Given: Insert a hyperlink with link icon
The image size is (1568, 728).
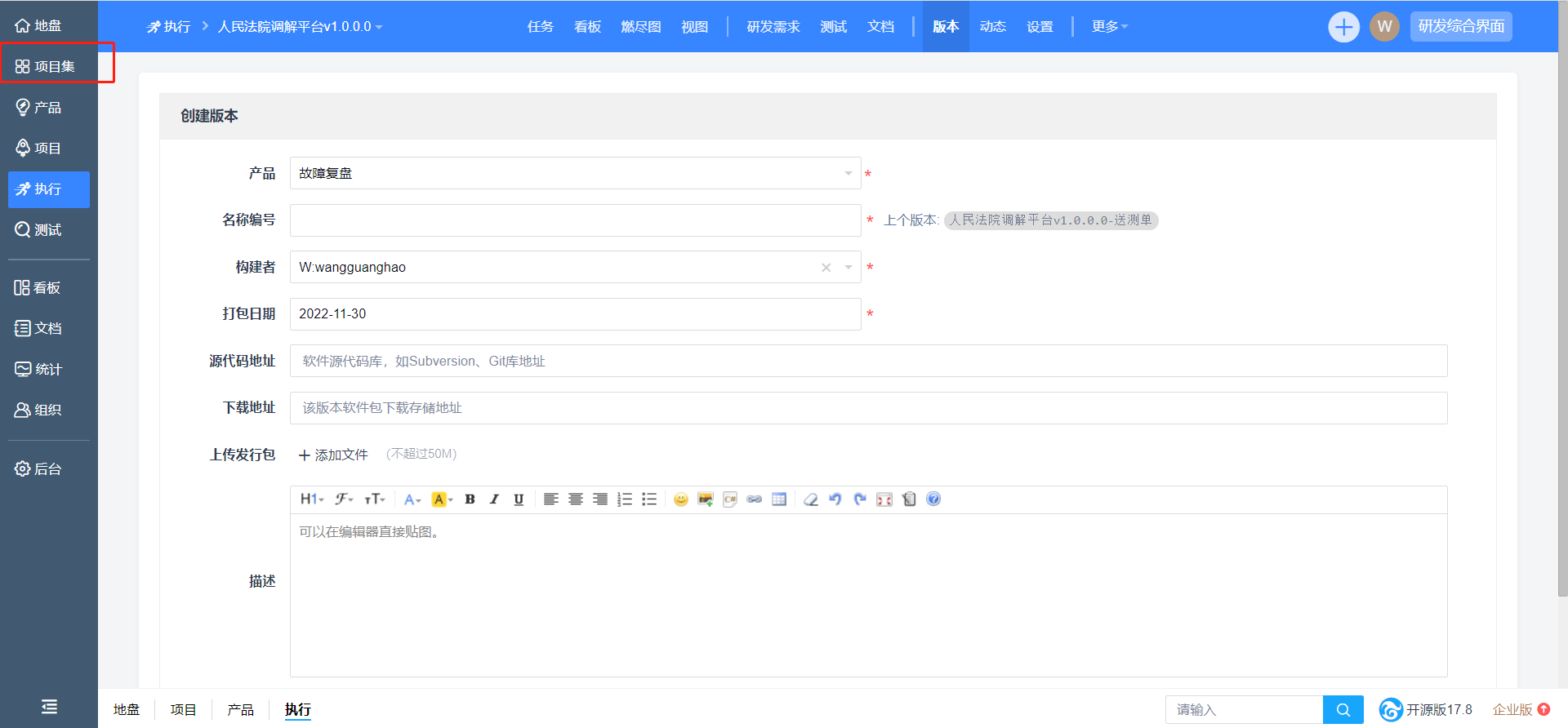Looking at the screenshot, I should pos(755,499).
